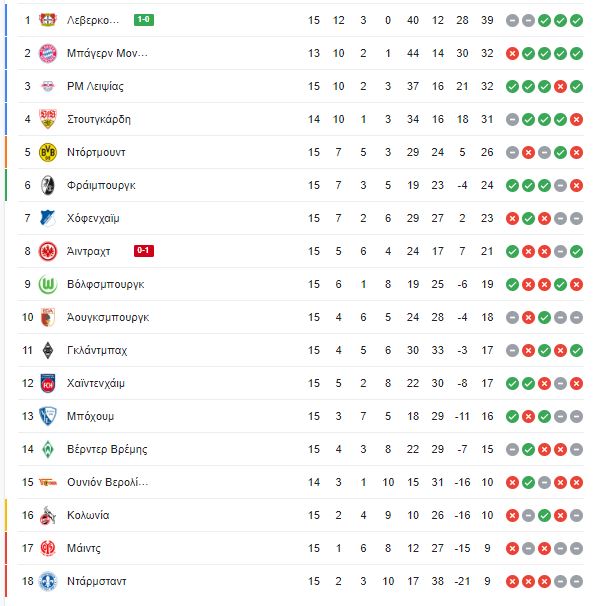The width and height of the screenshot is (595, 606).
Task: Open the red 0-1 live score badge
Action: [144, 251]
